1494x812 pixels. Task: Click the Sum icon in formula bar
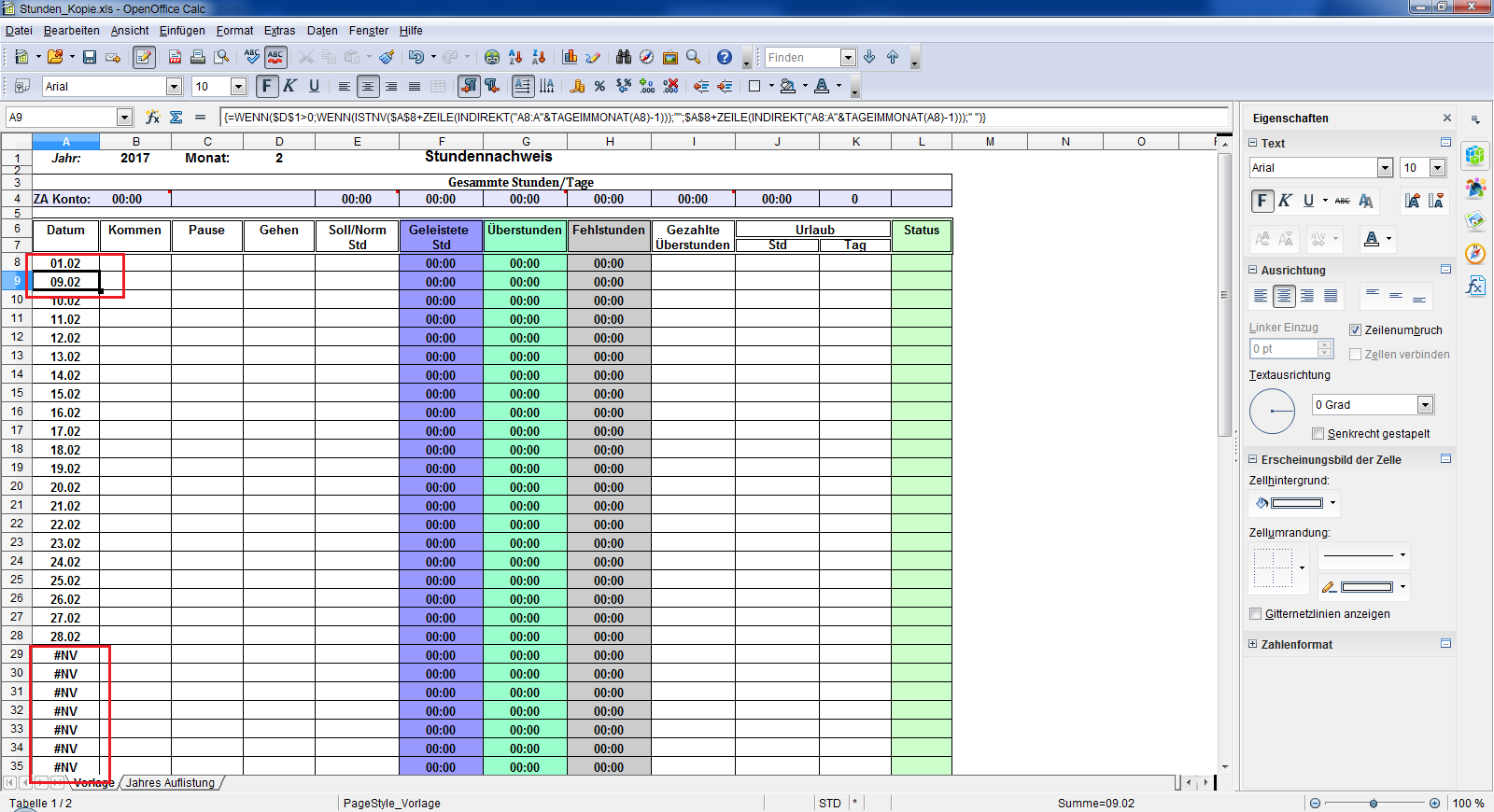(176, 118)
